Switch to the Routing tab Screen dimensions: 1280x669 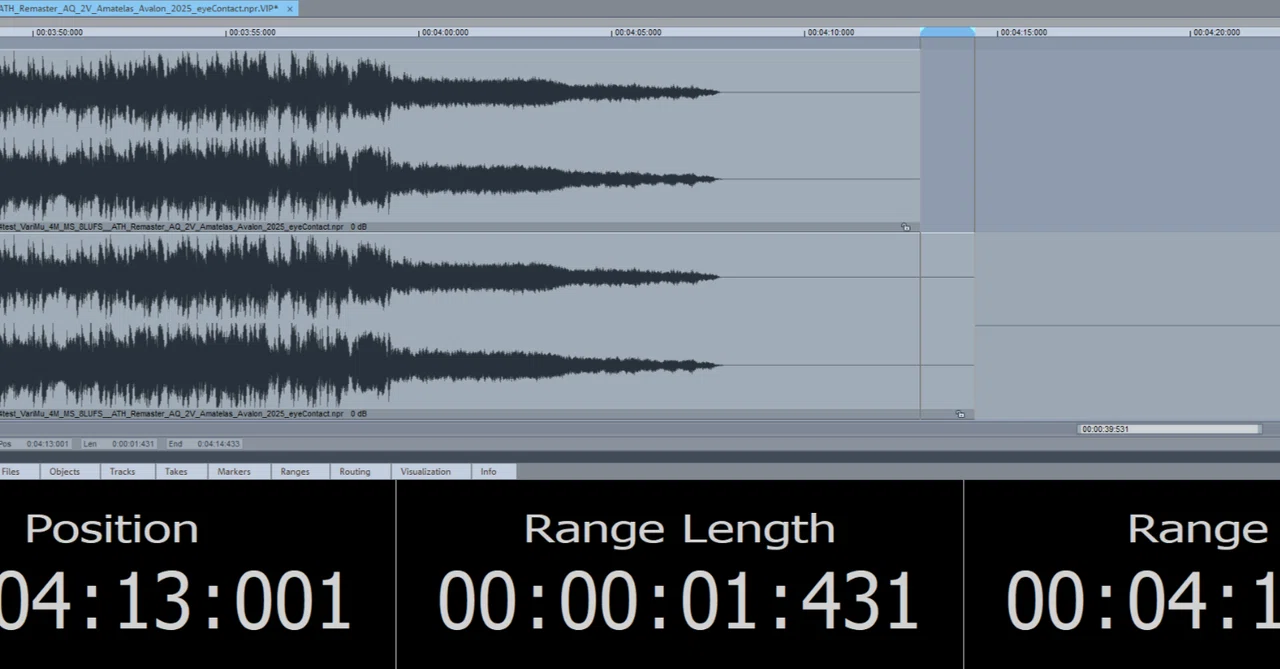[x=355, y=471]
